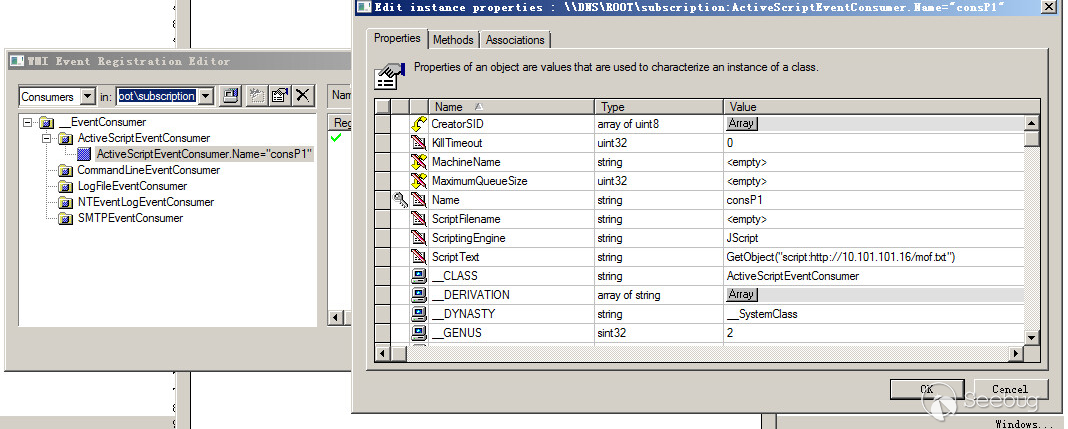Click the MachineName property icon

(x=419, y=162)
